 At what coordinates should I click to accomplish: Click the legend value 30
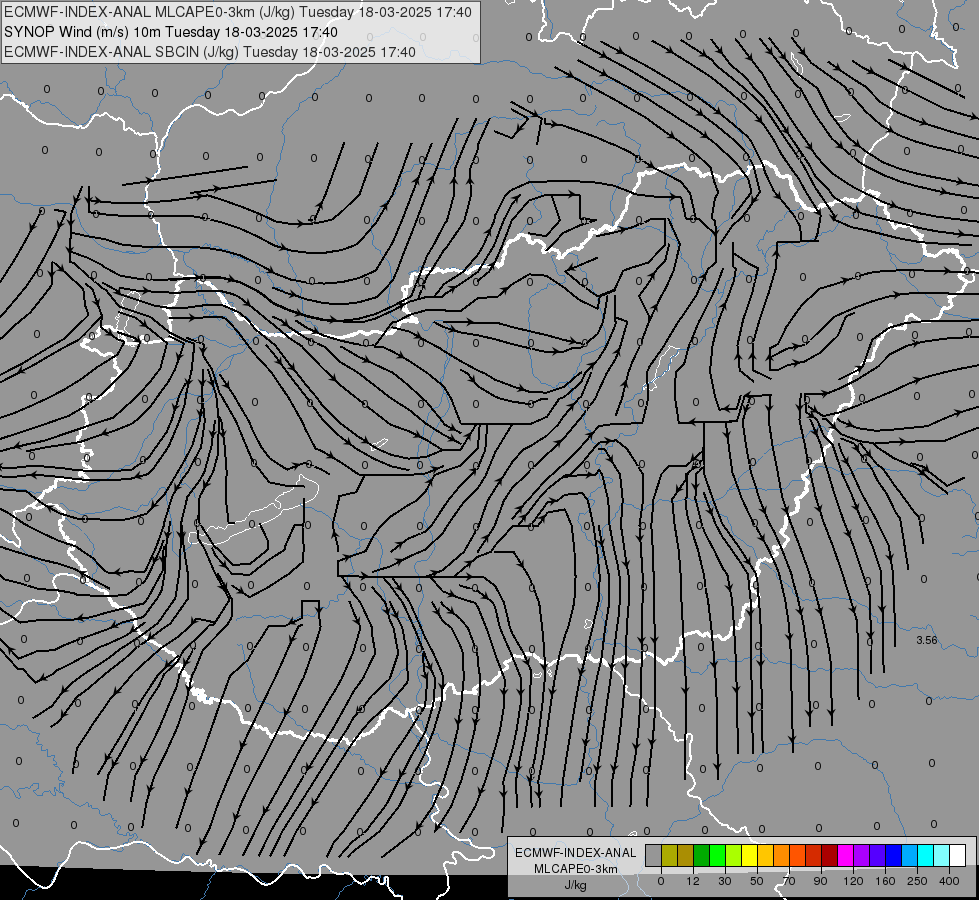click(725, 881)
